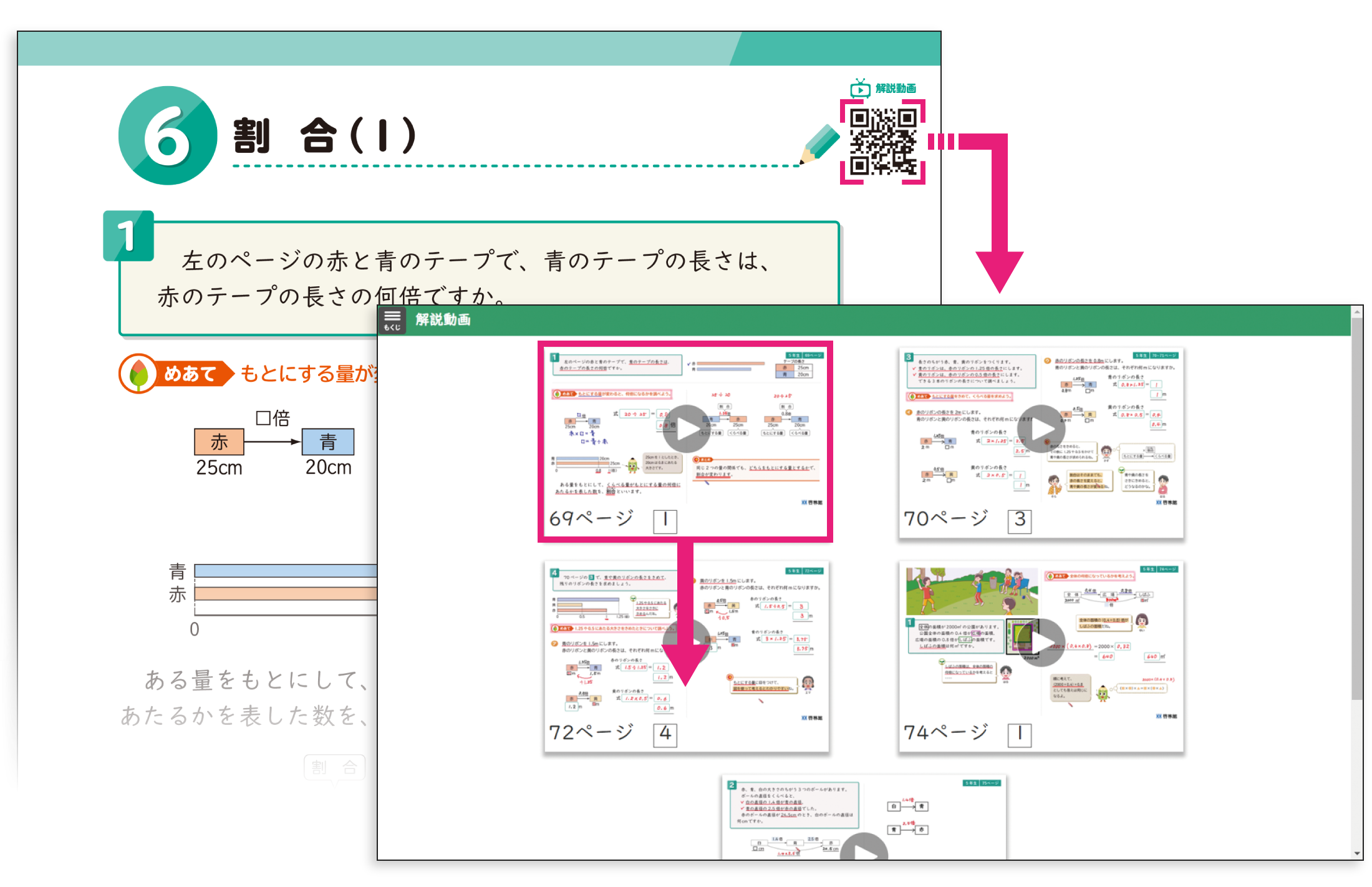The height and width of the screenshot is (887, 1372).
Task: Play the 74ページ park scene video
Action: tap(1041, 642)
